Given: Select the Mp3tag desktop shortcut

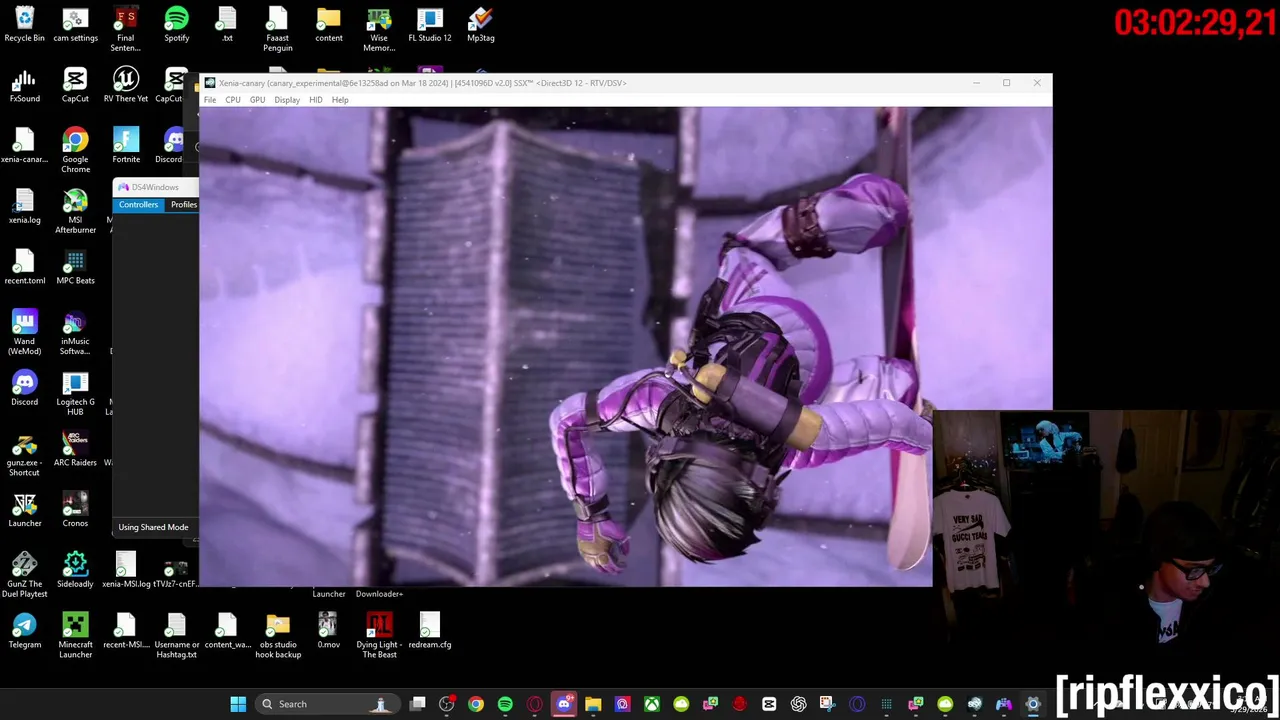Looking at the screenshot, I should coord(480,26).
